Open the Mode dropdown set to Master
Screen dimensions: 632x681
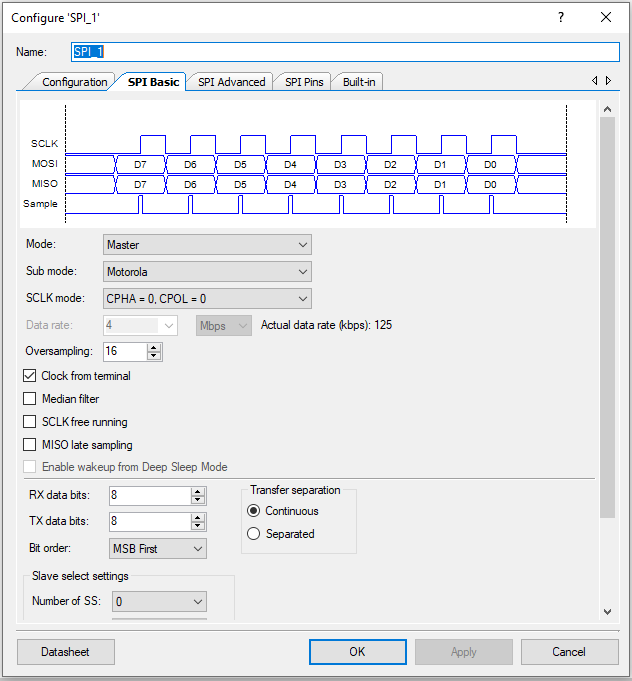[x=207, y=245]
